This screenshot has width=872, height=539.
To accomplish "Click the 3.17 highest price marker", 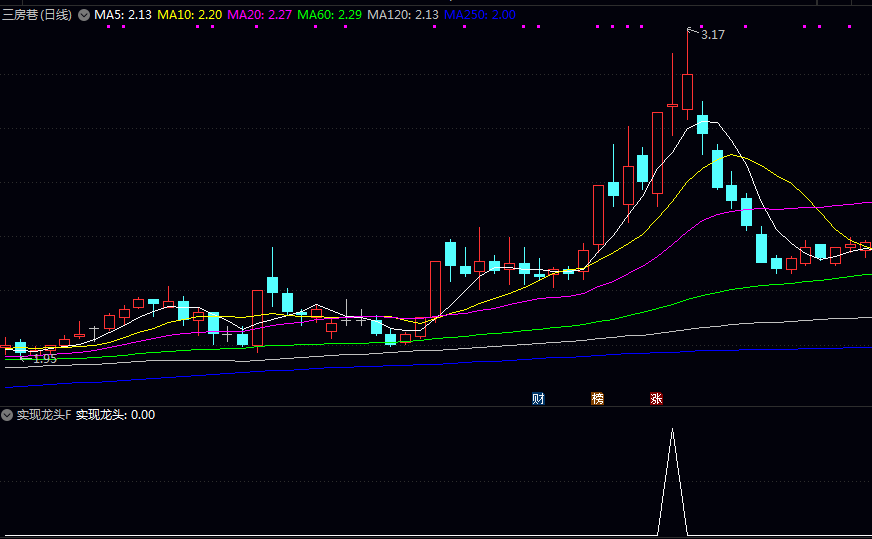I will pos(713,35).
